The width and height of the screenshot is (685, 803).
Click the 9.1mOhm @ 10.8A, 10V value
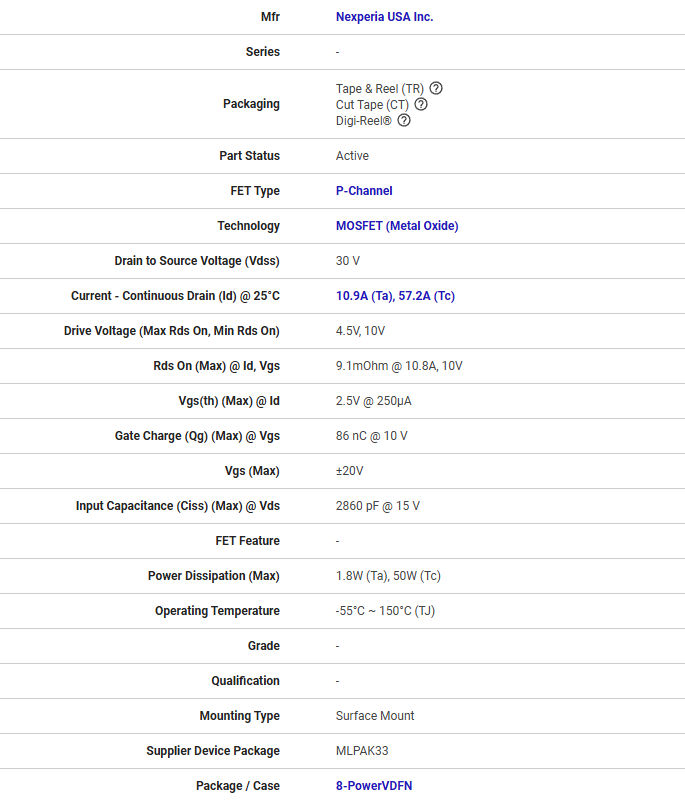399,366
